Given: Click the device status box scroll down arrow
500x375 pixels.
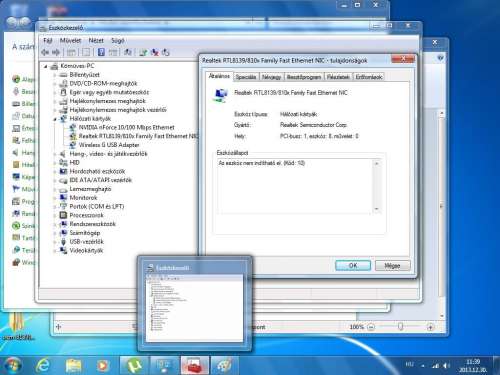Looking at the screenshot, I should pos(377,209).
